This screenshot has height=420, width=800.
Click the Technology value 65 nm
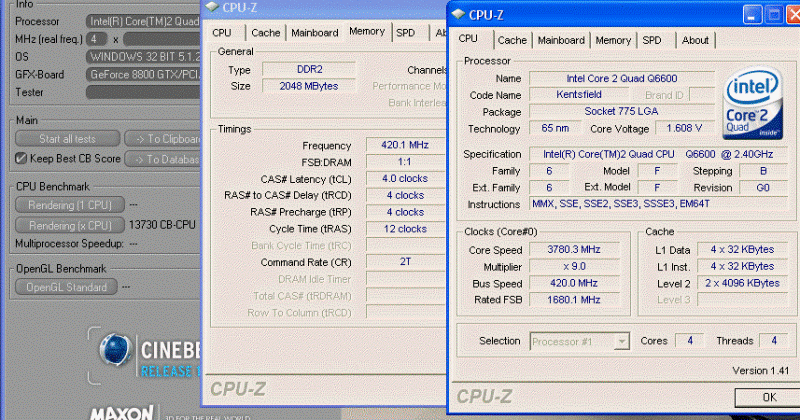pyautogui.click(x=555, y=128)
